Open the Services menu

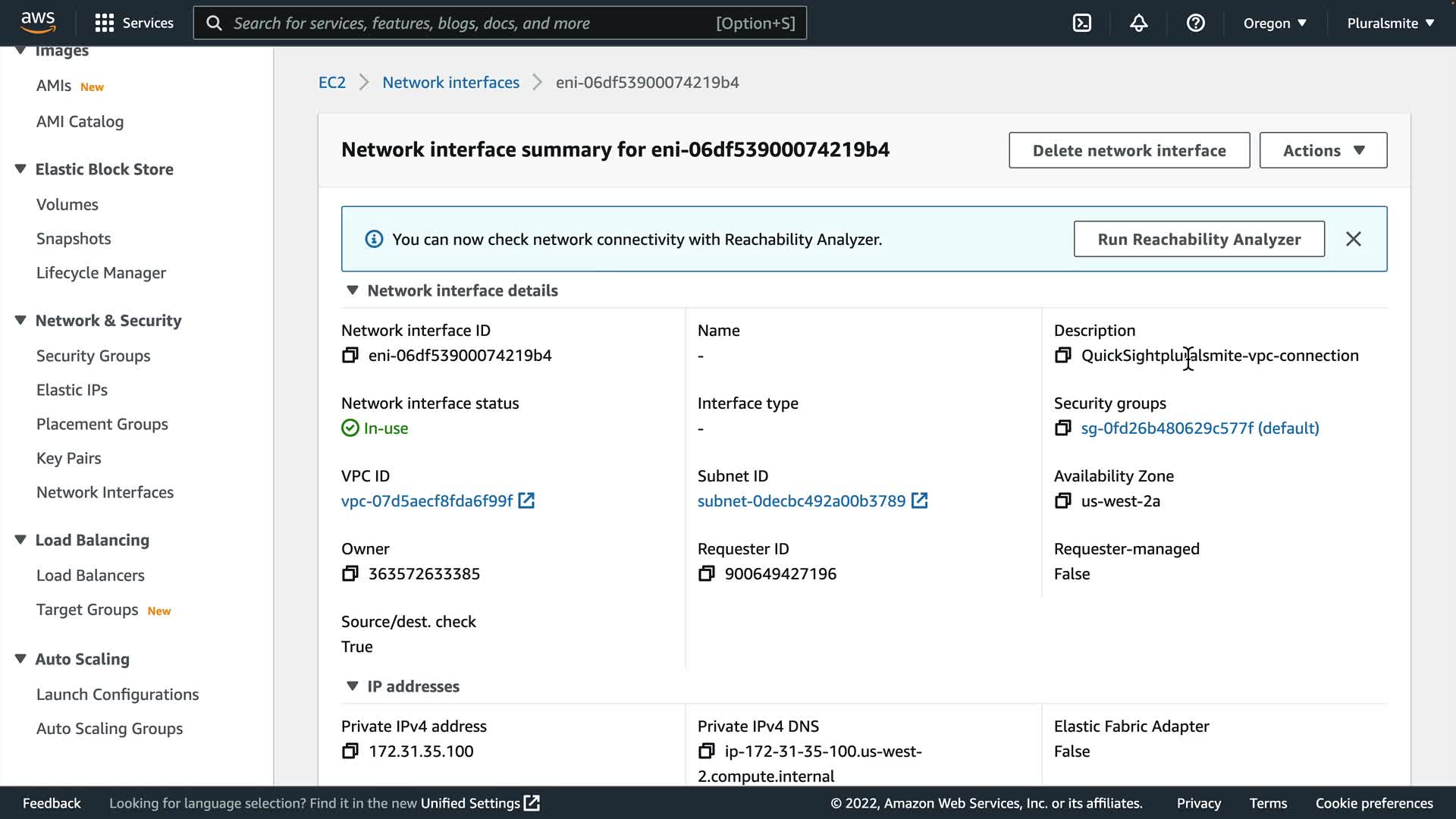click(x=134, y=23)
